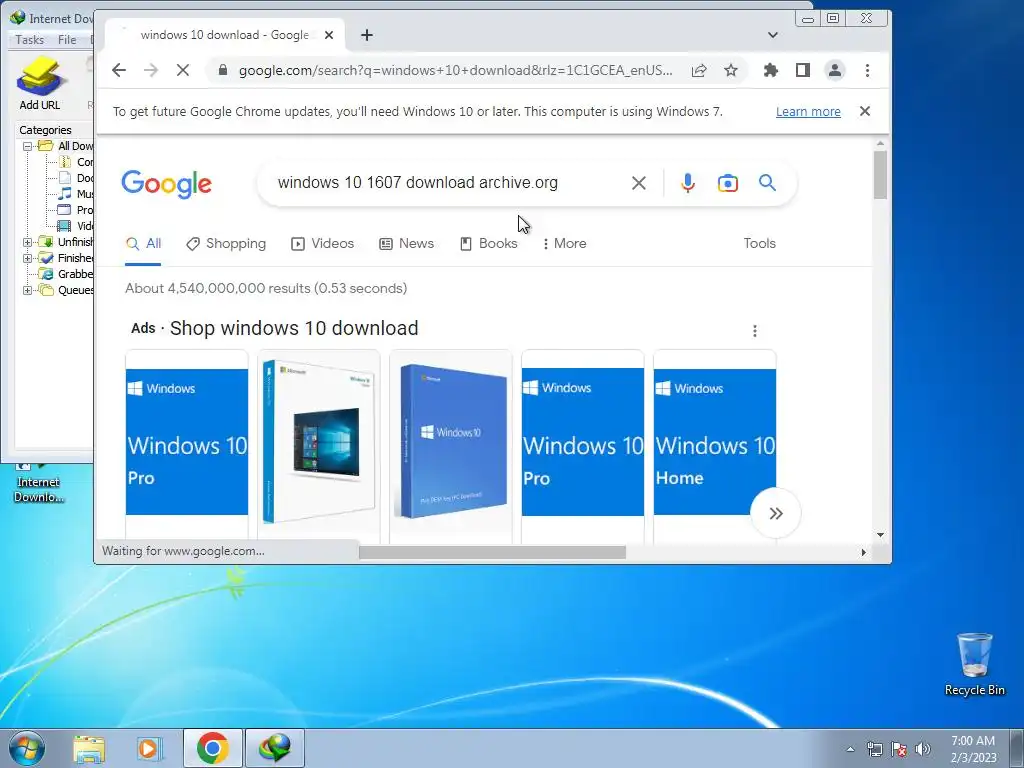Open the Windows Start button
Viewport: 1024px width, 768px height.
click(27, 748)
